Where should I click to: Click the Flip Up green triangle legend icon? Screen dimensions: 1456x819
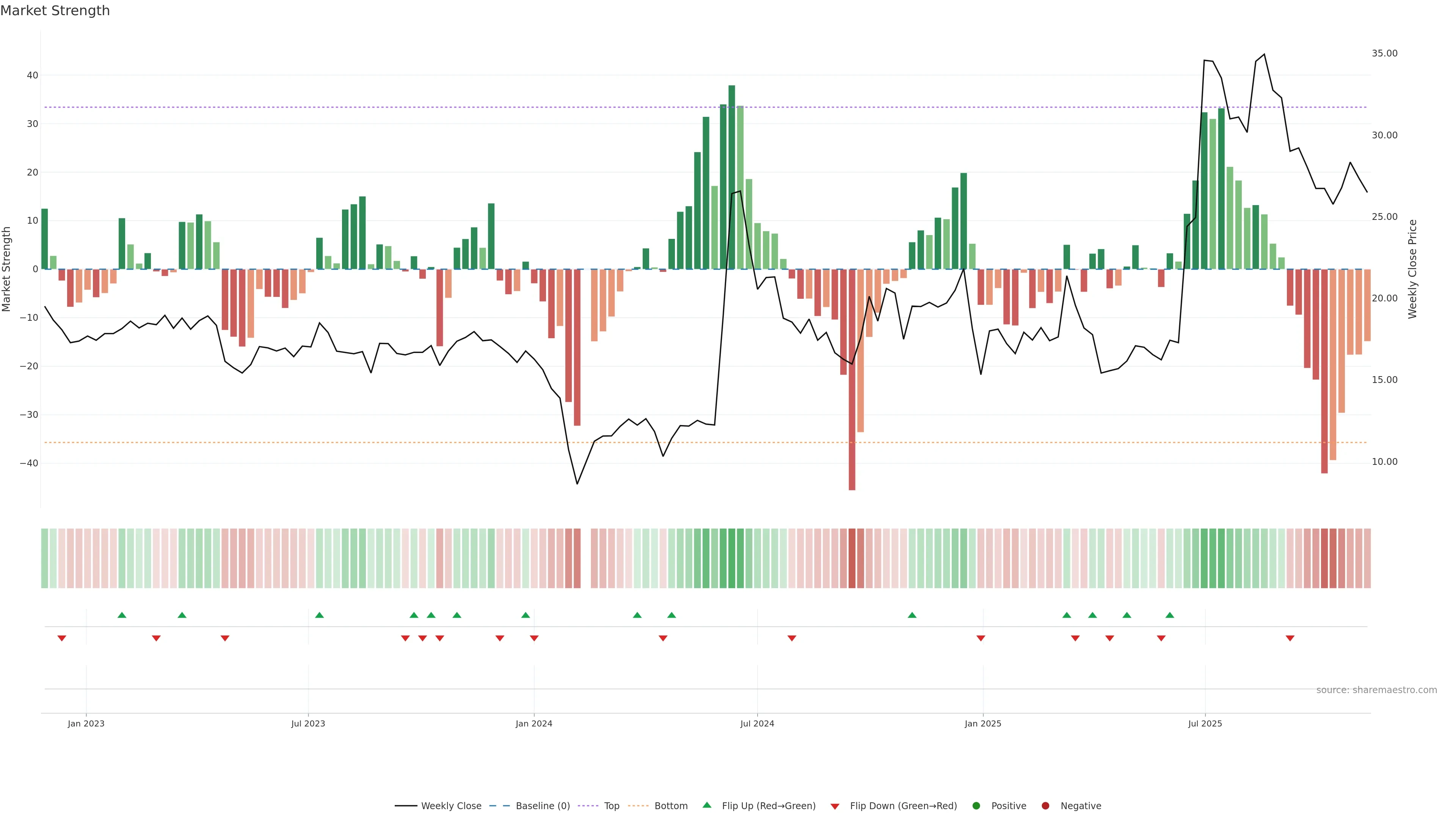[706, 805]
